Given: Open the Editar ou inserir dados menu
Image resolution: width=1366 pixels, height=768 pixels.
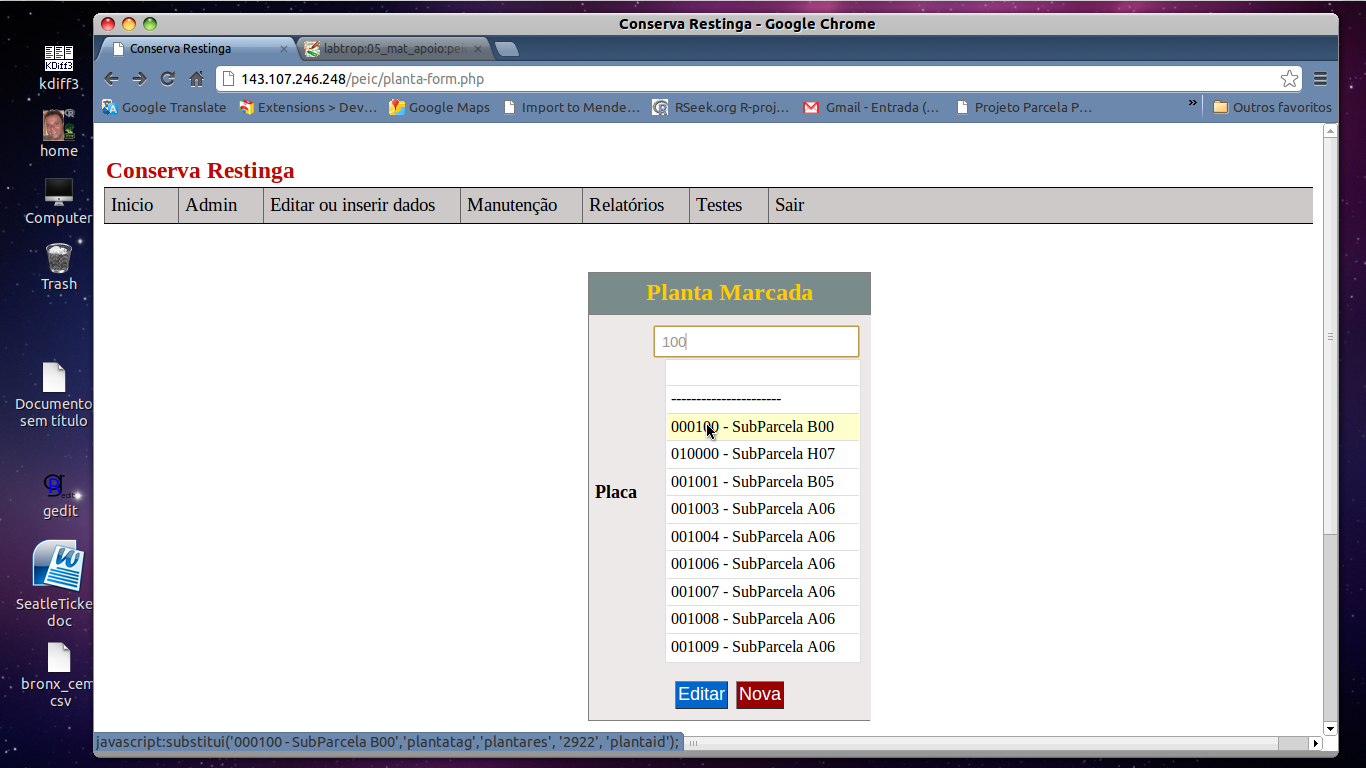Looking at the screenshot, I should point(352,205).
